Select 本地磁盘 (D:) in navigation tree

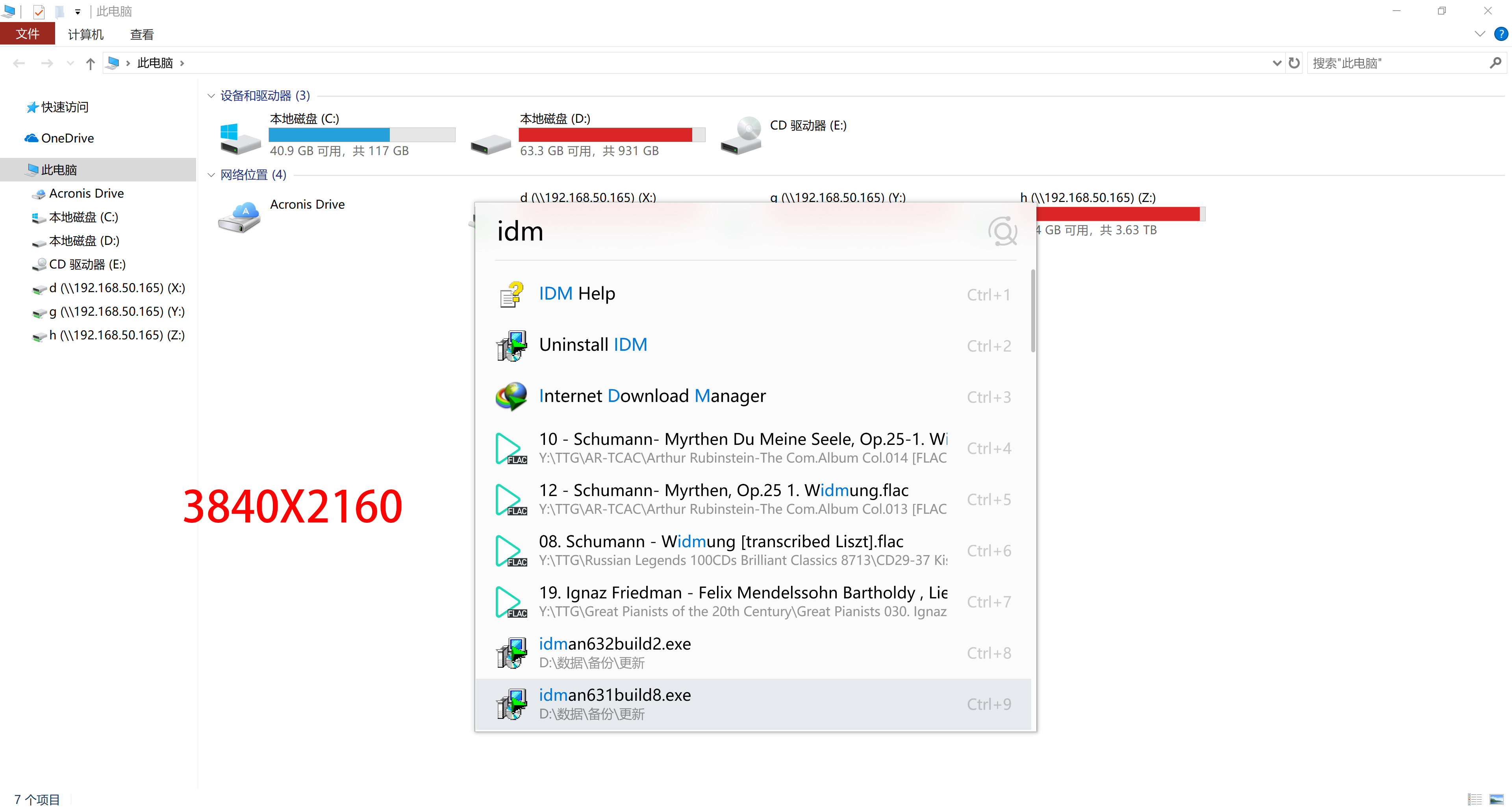[84, 241]
